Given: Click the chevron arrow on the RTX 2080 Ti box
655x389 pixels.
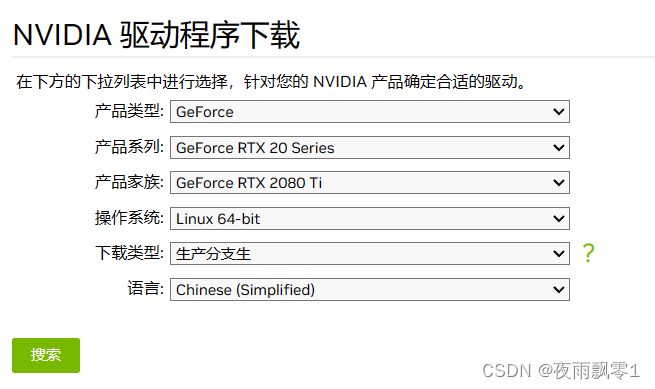Looking at the screenshot, I should click(559, 183).
